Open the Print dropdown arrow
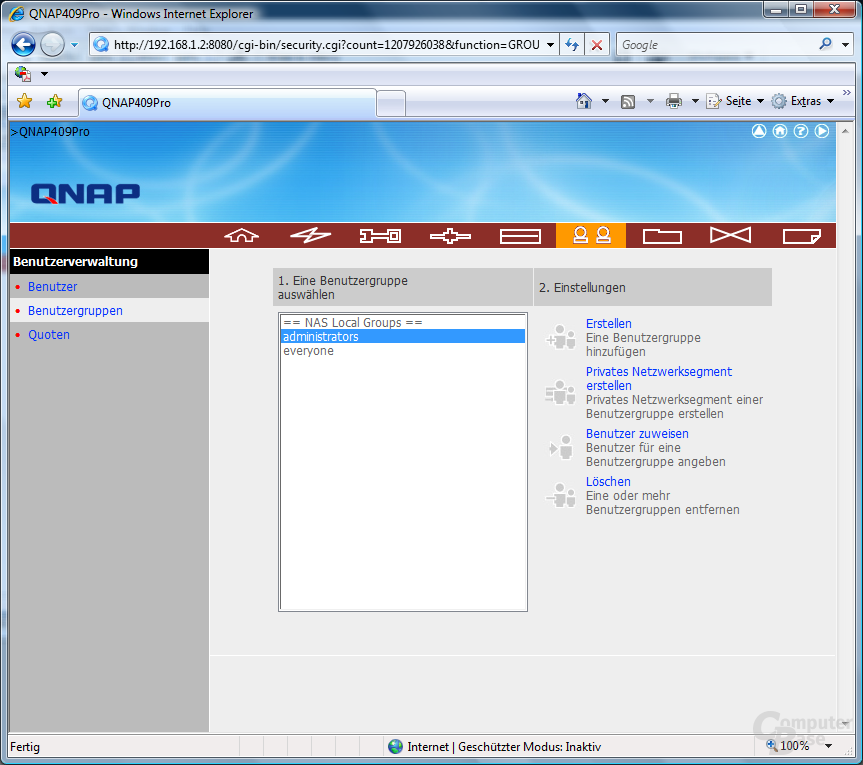863x765 pixels. tap(695, 101)
